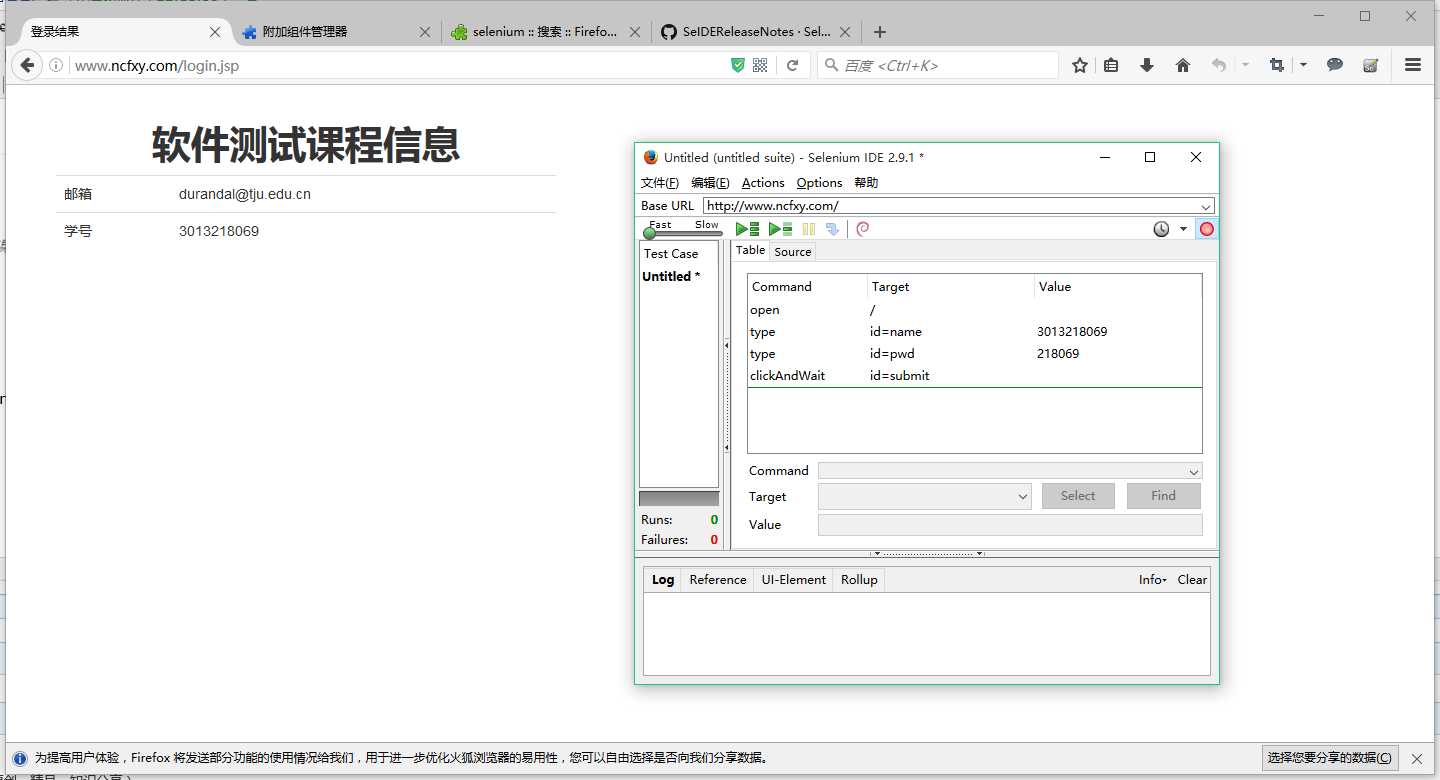Open the Downloads arrow icon
Viewport: 1440px width, 780px height.
coord(1147,65)
